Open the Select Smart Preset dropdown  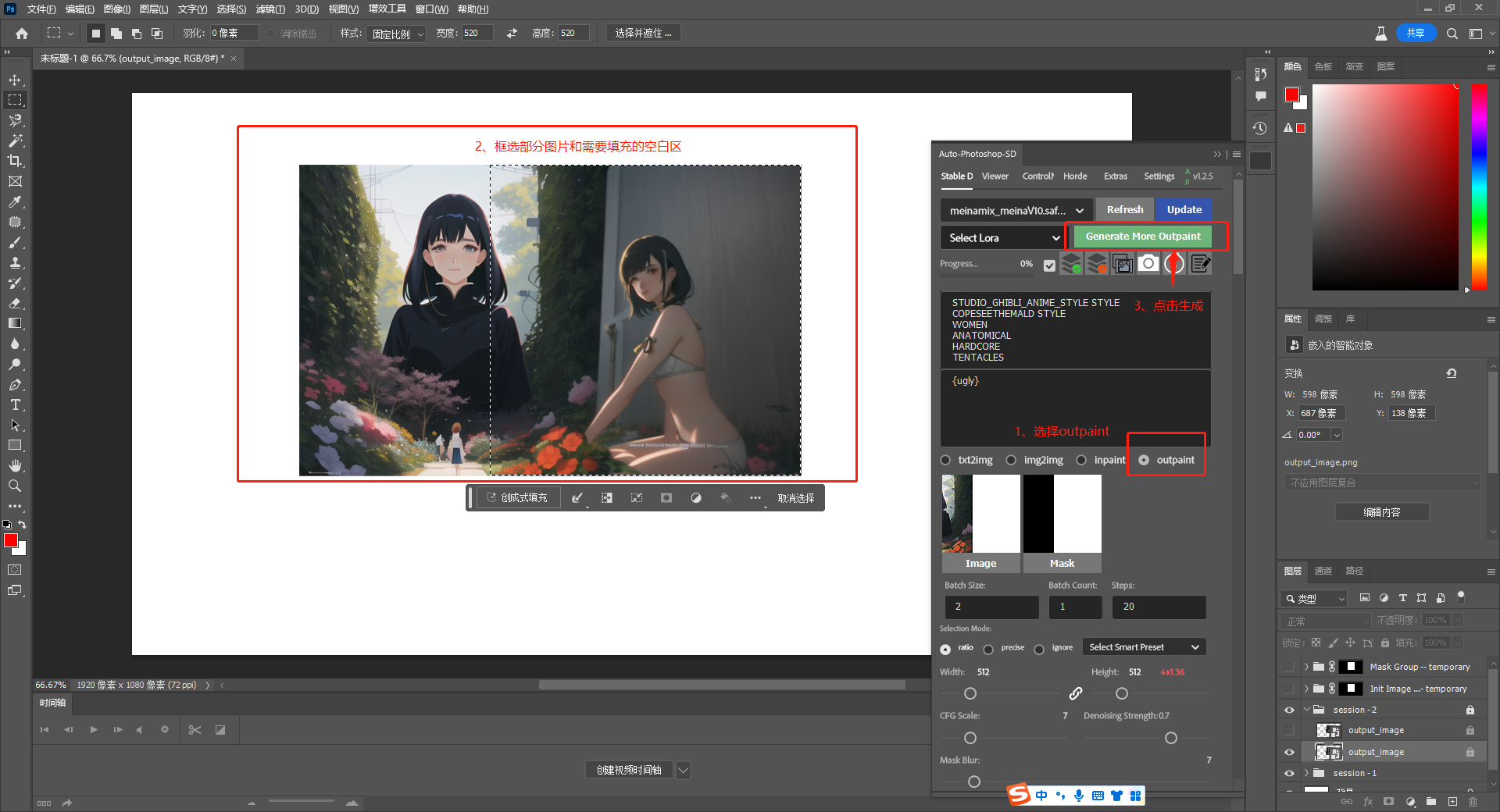pos(1143,646)
